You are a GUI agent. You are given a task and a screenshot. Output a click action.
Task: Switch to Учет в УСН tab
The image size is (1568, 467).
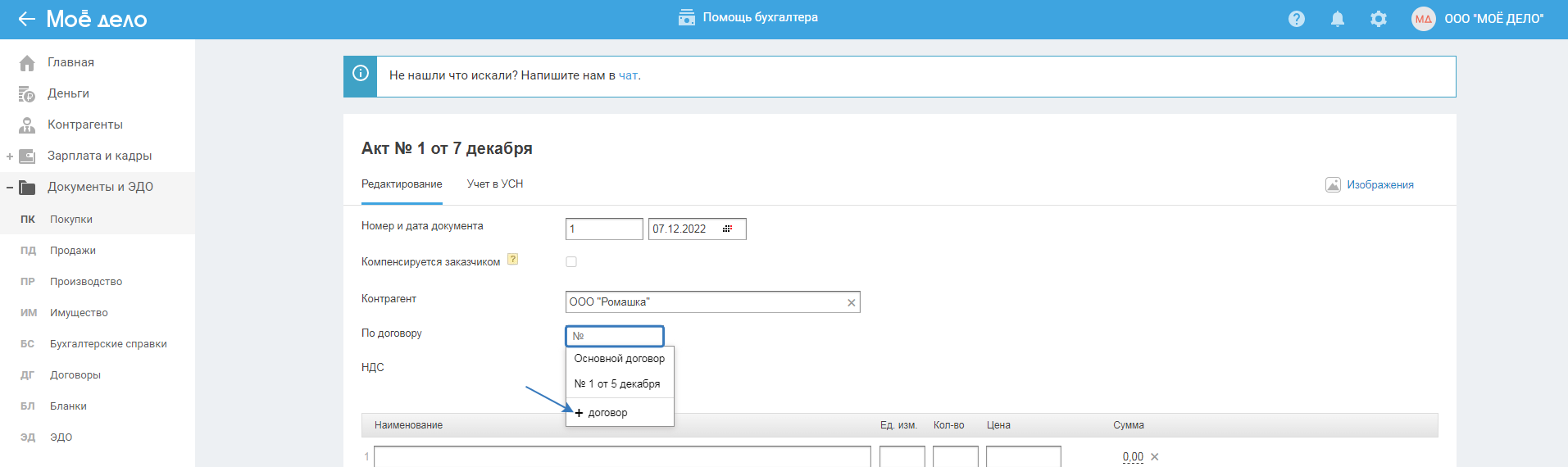point(494,184)
